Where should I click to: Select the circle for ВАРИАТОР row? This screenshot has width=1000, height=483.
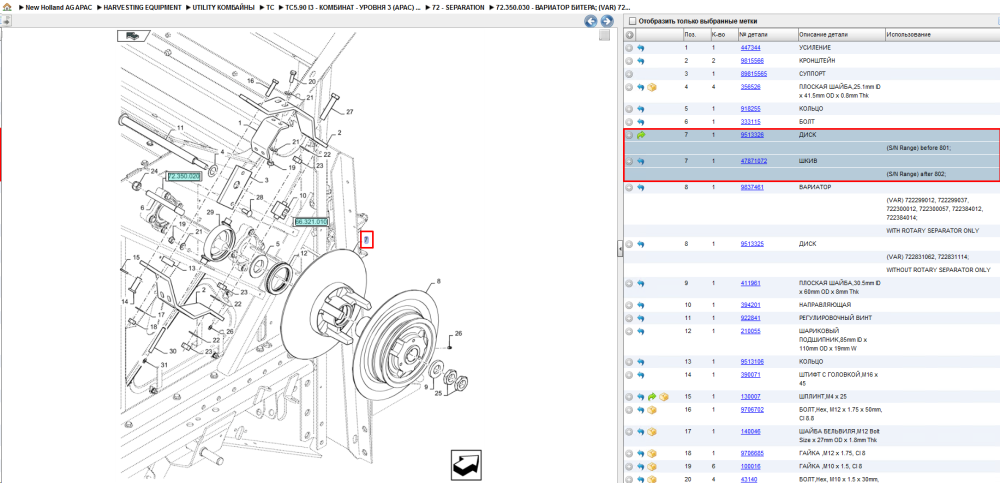click(629, 188)
